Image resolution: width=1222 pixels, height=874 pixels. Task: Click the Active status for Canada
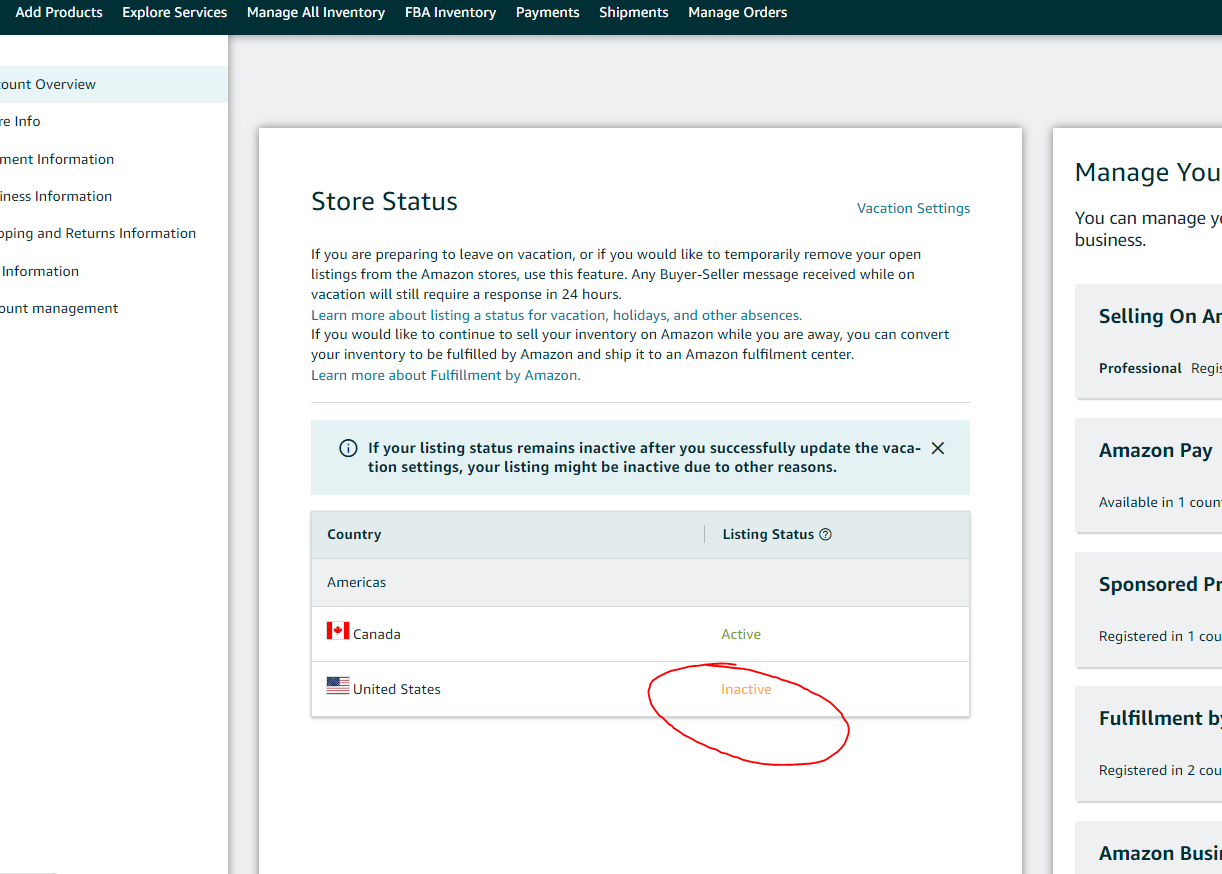[741, 634]
